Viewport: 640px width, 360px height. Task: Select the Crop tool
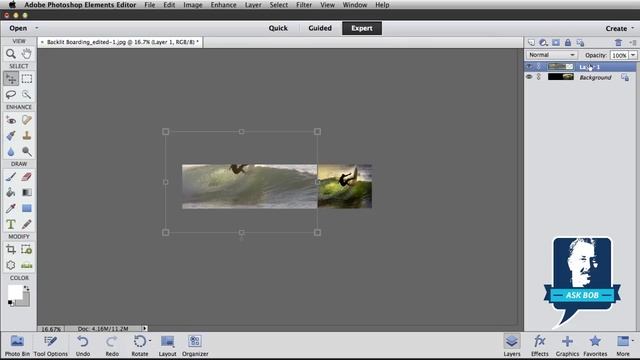click(11, 249)
